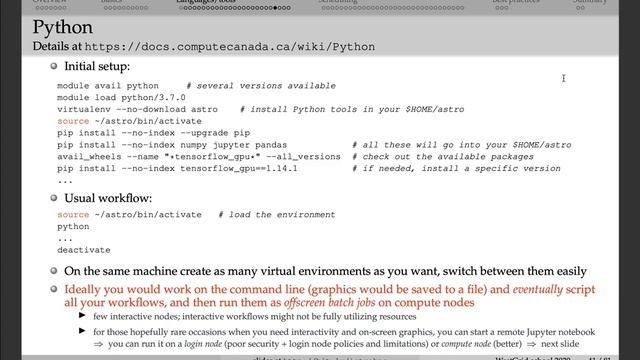Click the "next slide" text at the bottom
Viewport: 640px width, 360px height.
point(560,344)
